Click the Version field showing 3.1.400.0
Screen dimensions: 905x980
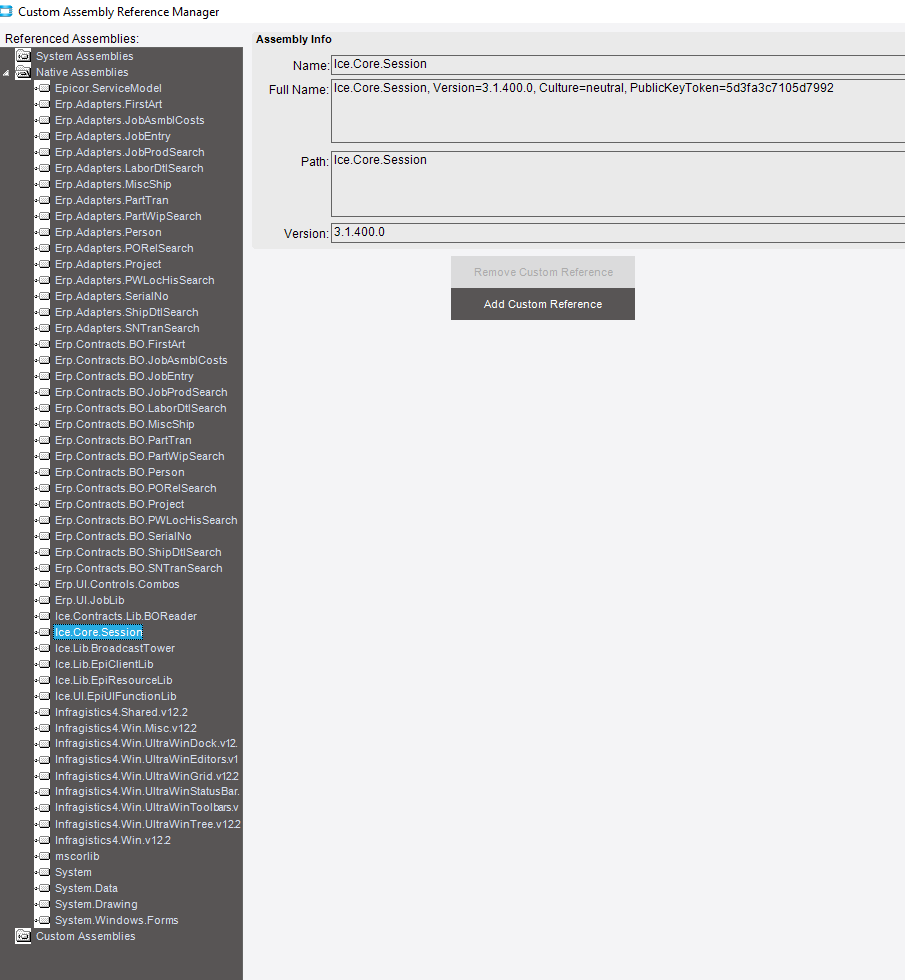point(618,232)
